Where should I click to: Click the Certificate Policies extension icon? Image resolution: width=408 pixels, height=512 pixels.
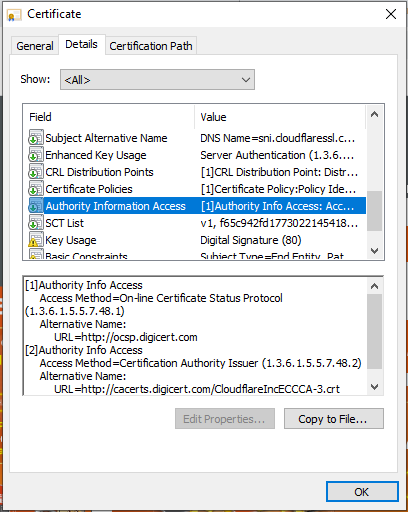36,189
